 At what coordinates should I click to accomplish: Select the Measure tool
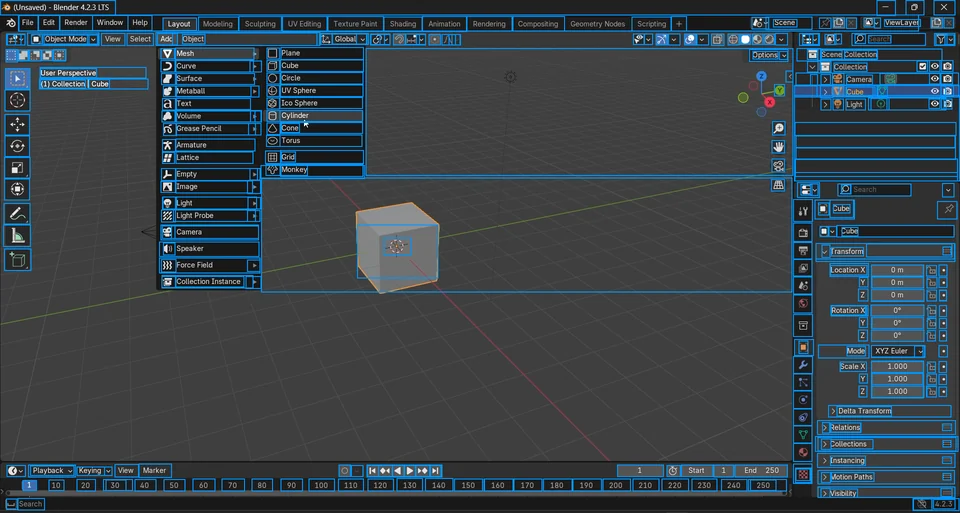pyautogui.click(x=17, y=236)
